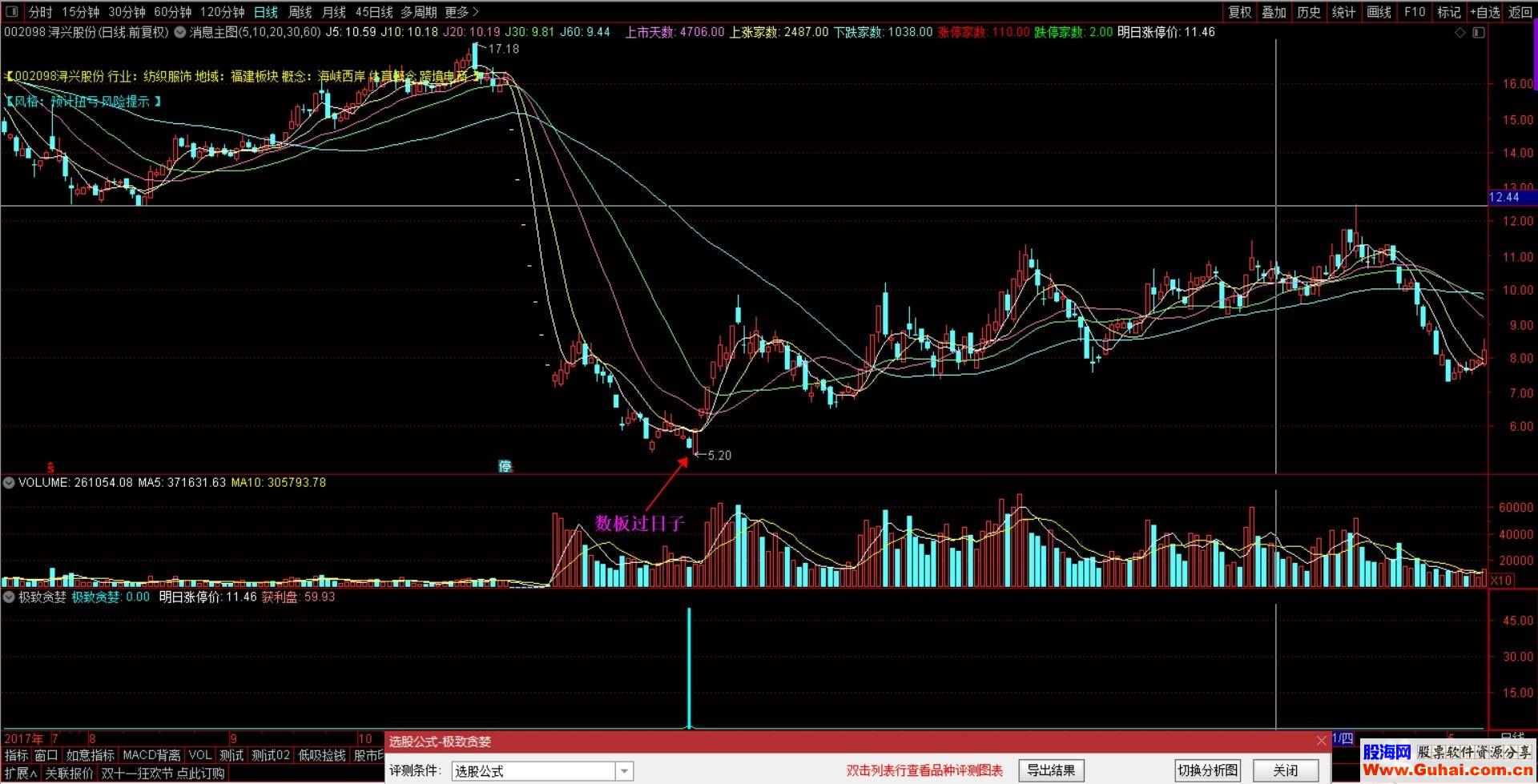1538x784 pixels.
Task: Select the 日线 daily chart tab
Action: (266, 12)
